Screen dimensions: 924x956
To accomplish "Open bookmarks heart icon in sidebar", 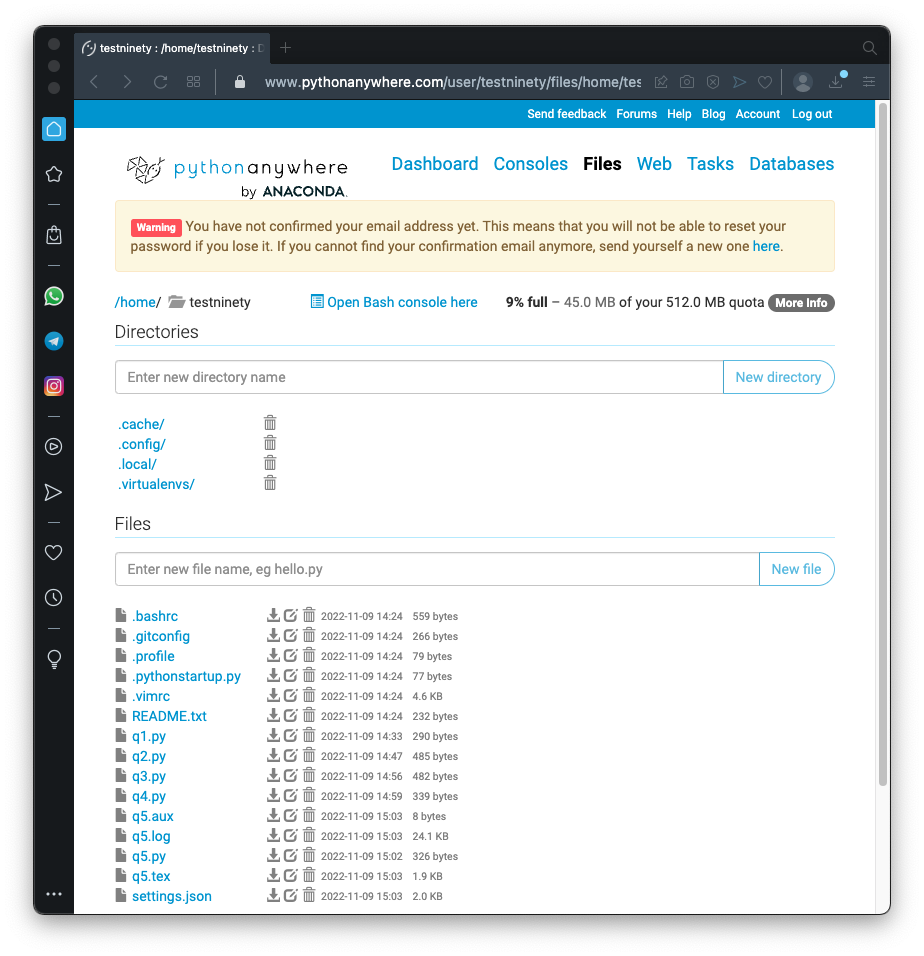I will point(54,552).
